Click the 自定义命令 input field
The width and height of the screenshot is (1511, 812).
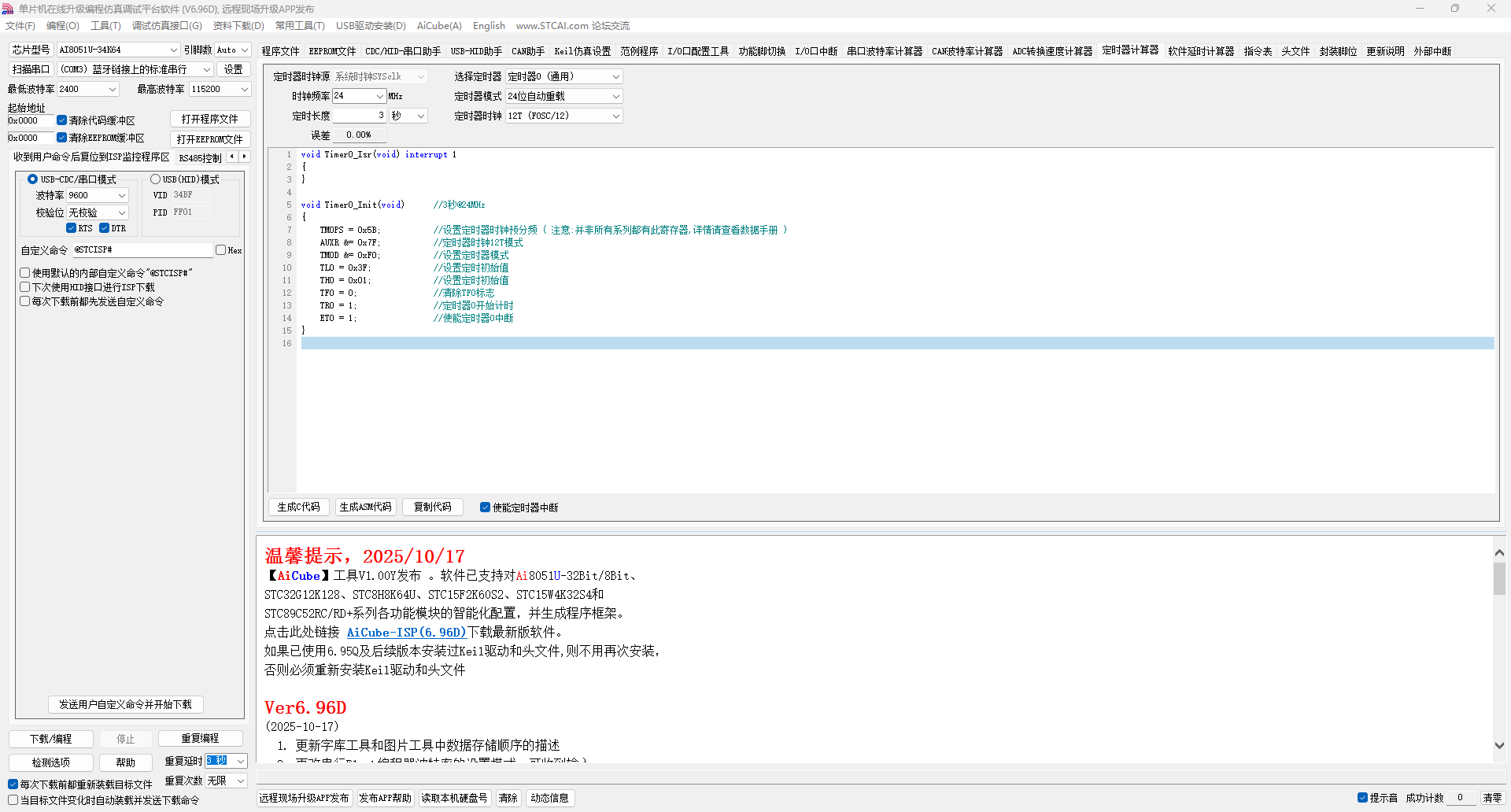[142, 250]
